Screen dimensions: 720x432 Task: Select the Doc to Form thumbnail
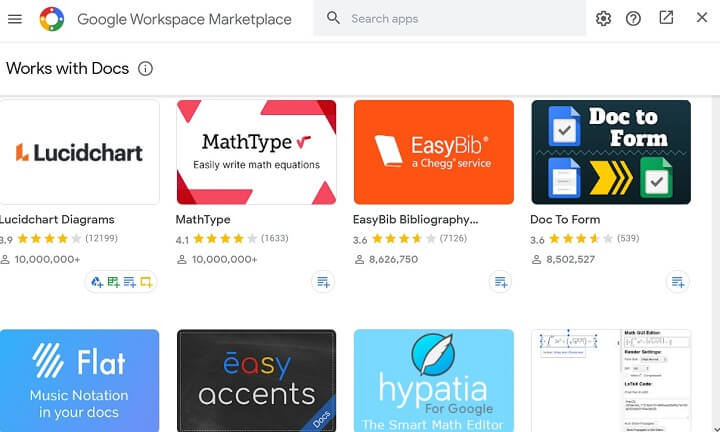pyautogui.click(x=610, y=152)
